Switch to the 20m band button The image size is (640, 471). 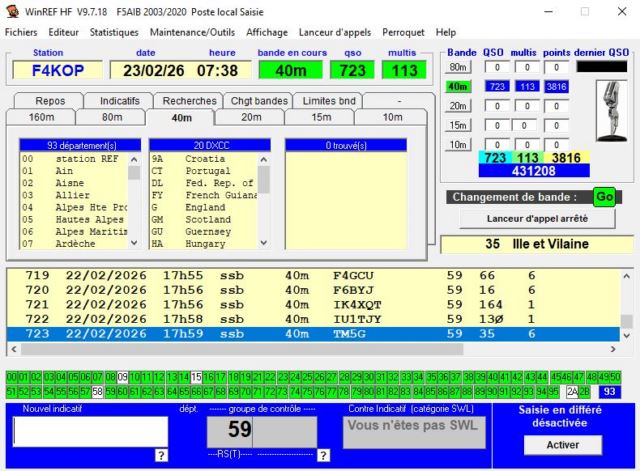(x=458, y=106)
